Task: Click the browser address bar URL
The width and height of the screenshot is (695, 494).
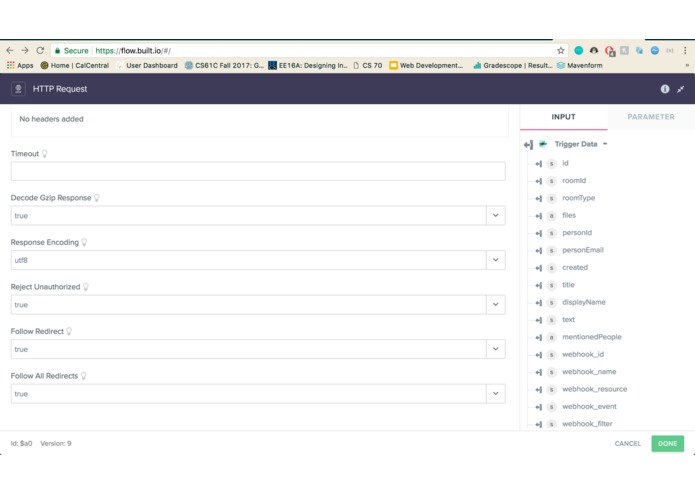Action: point(133,51)
